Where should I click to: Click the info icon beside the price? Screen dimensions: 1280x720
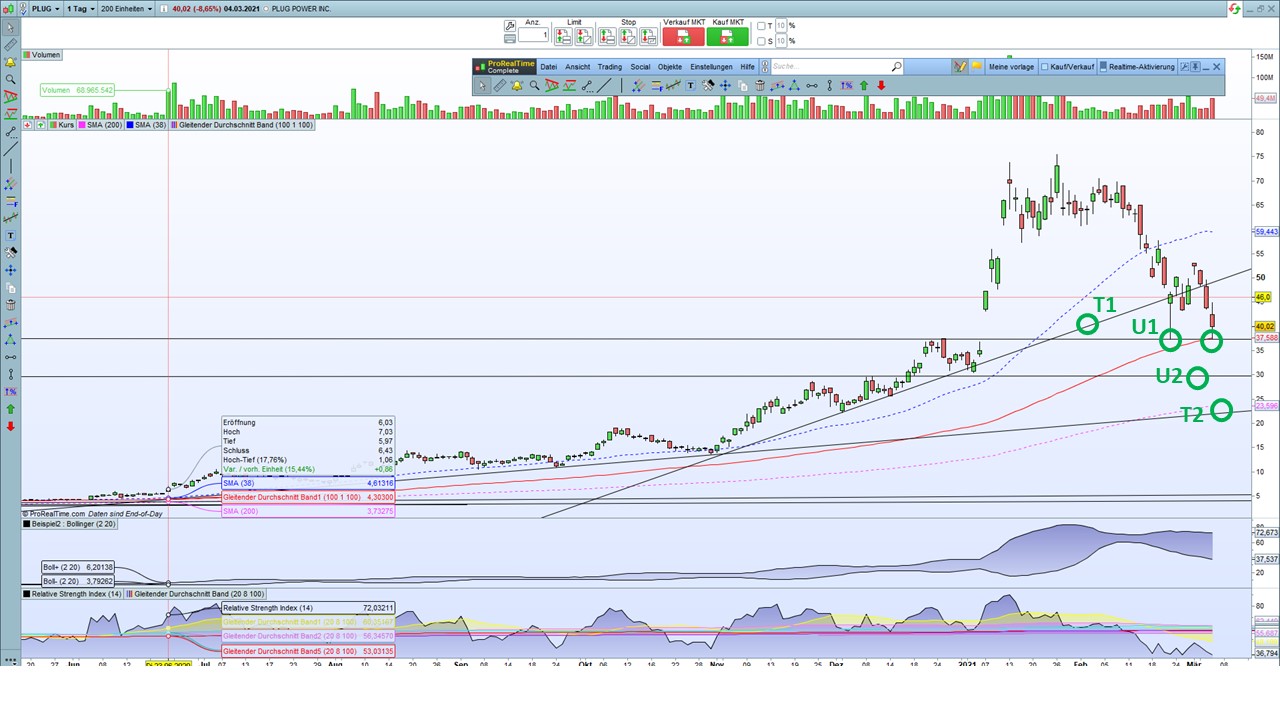pos(163,8)
